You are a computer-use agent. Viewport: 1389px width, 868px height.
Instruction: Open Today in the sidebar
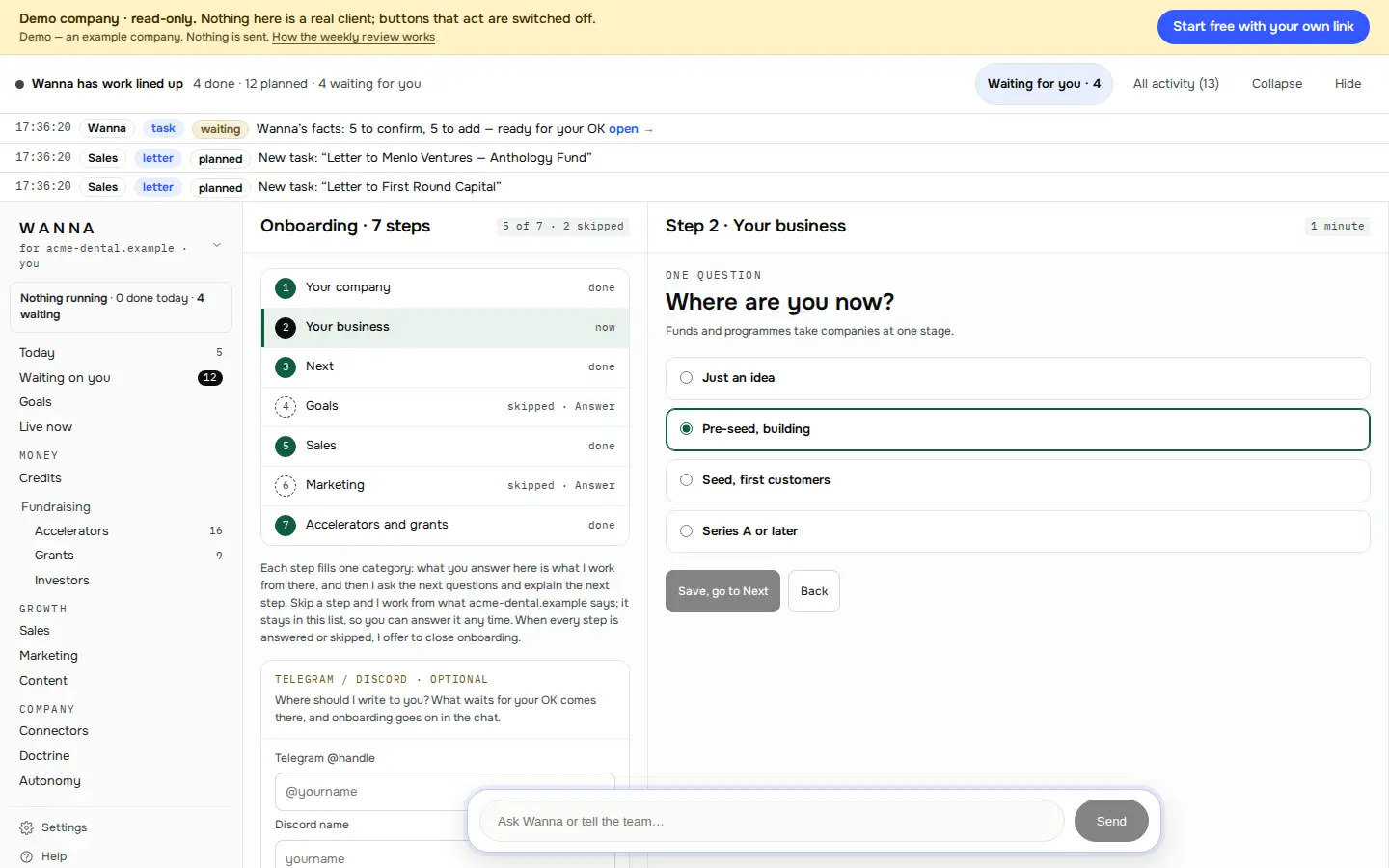click(x=121, y=353)
